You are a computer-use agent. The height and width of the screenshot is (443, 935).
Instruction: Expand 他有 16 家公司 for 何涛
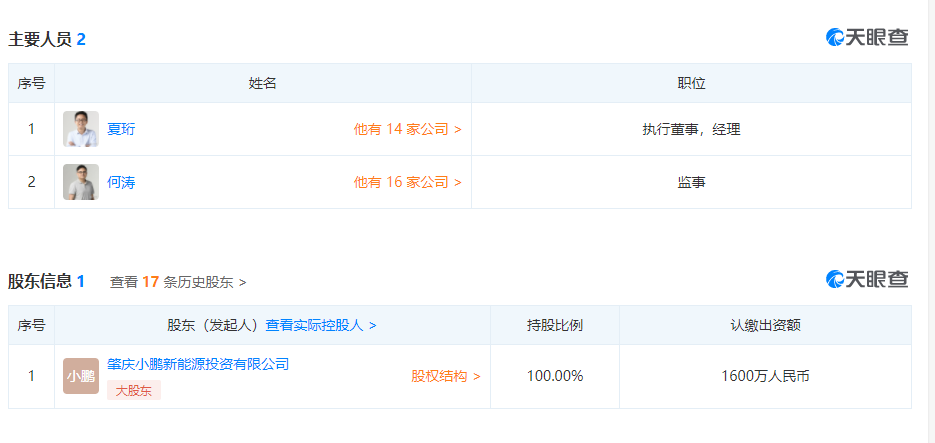(407, 182)
